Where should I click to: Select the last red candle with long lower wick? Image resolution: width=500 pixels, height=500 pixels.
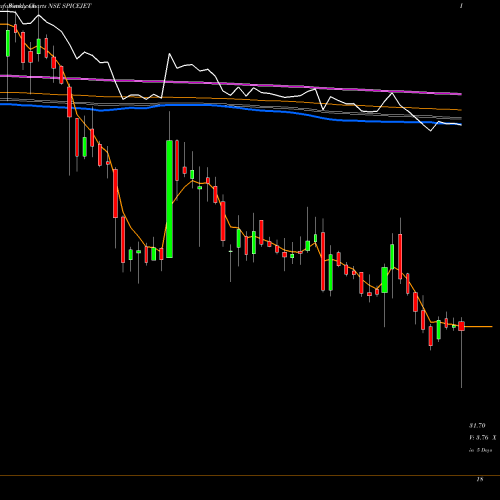pos(462,326)
